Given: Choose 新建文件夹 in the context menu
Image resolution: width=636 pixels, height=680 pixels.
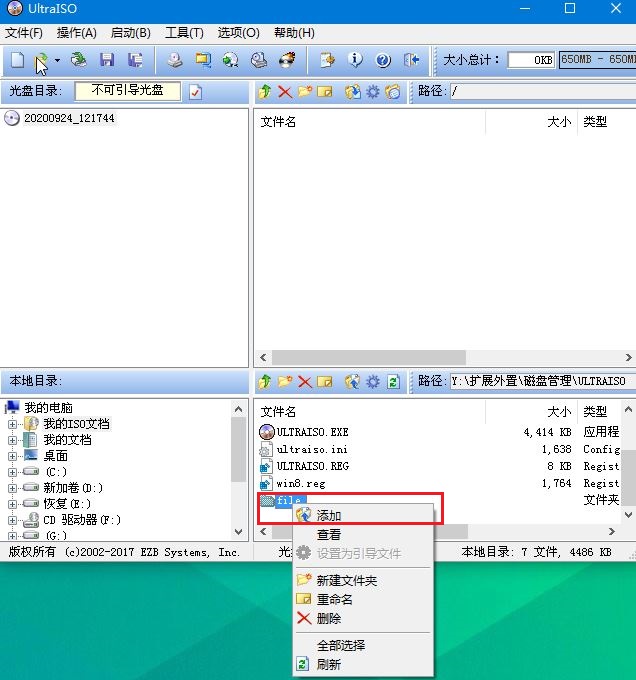Looking at the screenshot, I should click(363, 581).
